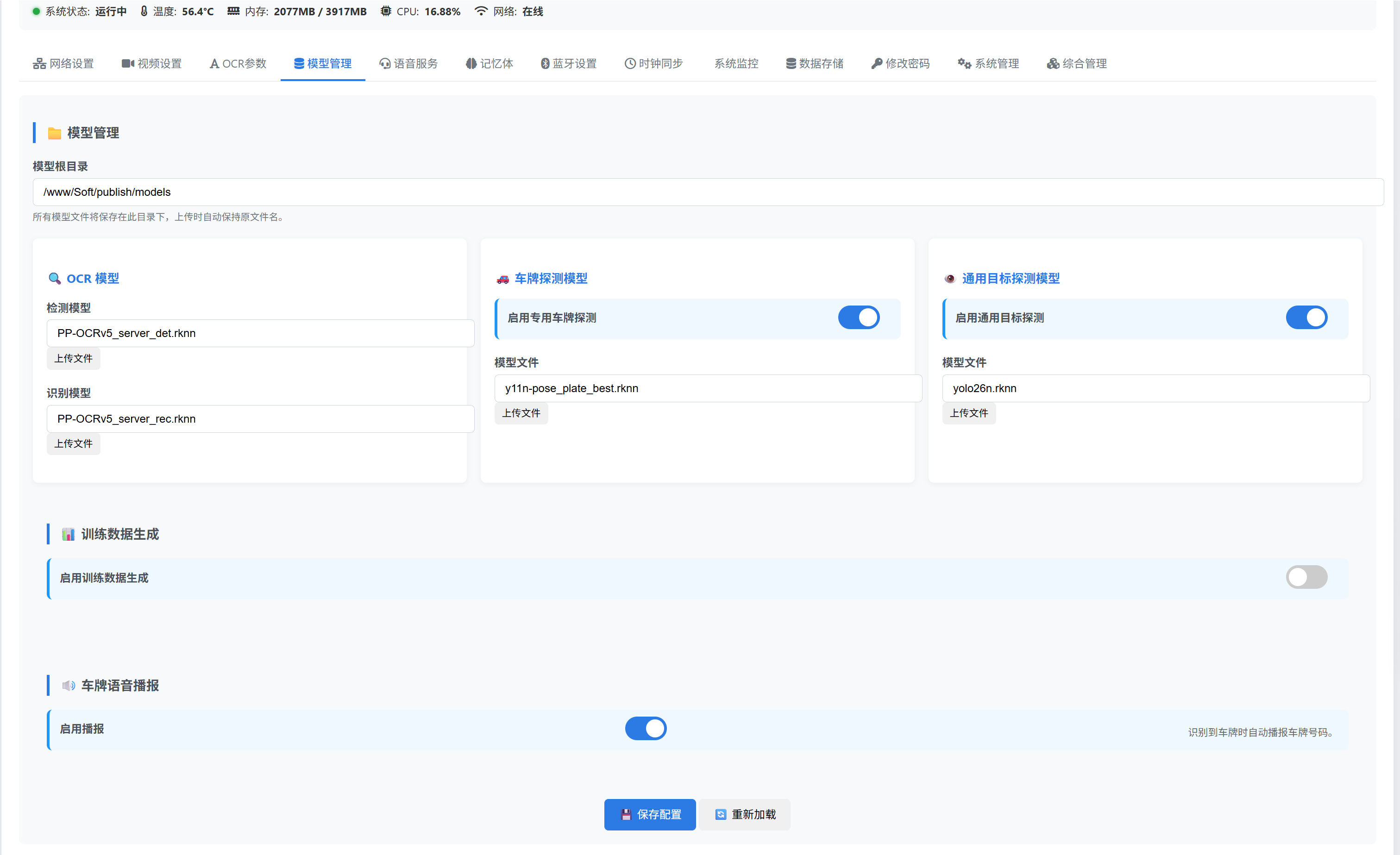1400x855 pixels.
Task: Click the memory RAM status icon
Action: coord(233,12)
